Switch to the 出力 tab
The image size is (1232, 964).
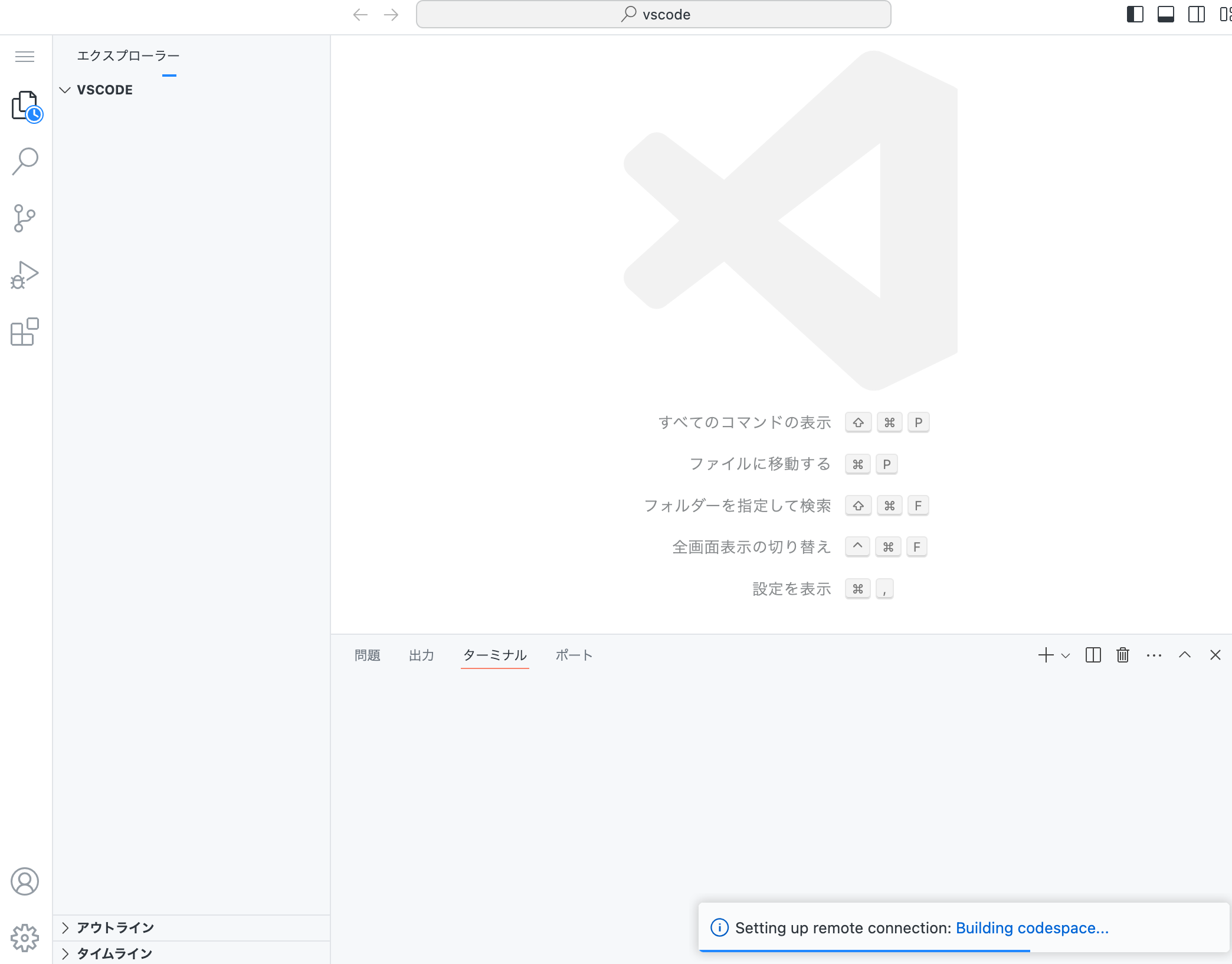tap(421, 655)
